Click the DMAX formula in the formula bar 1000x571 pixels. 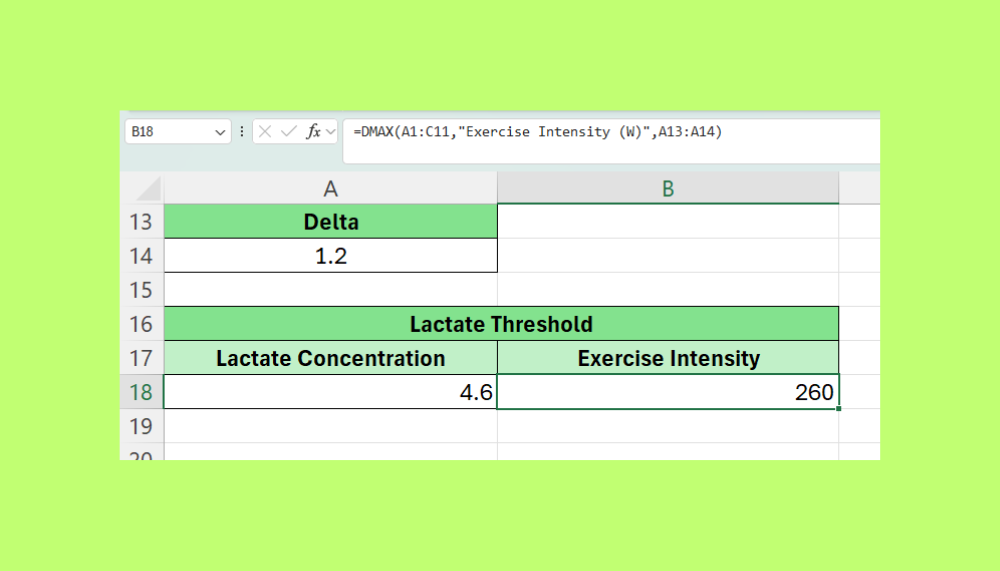click(x=537, y=132)
